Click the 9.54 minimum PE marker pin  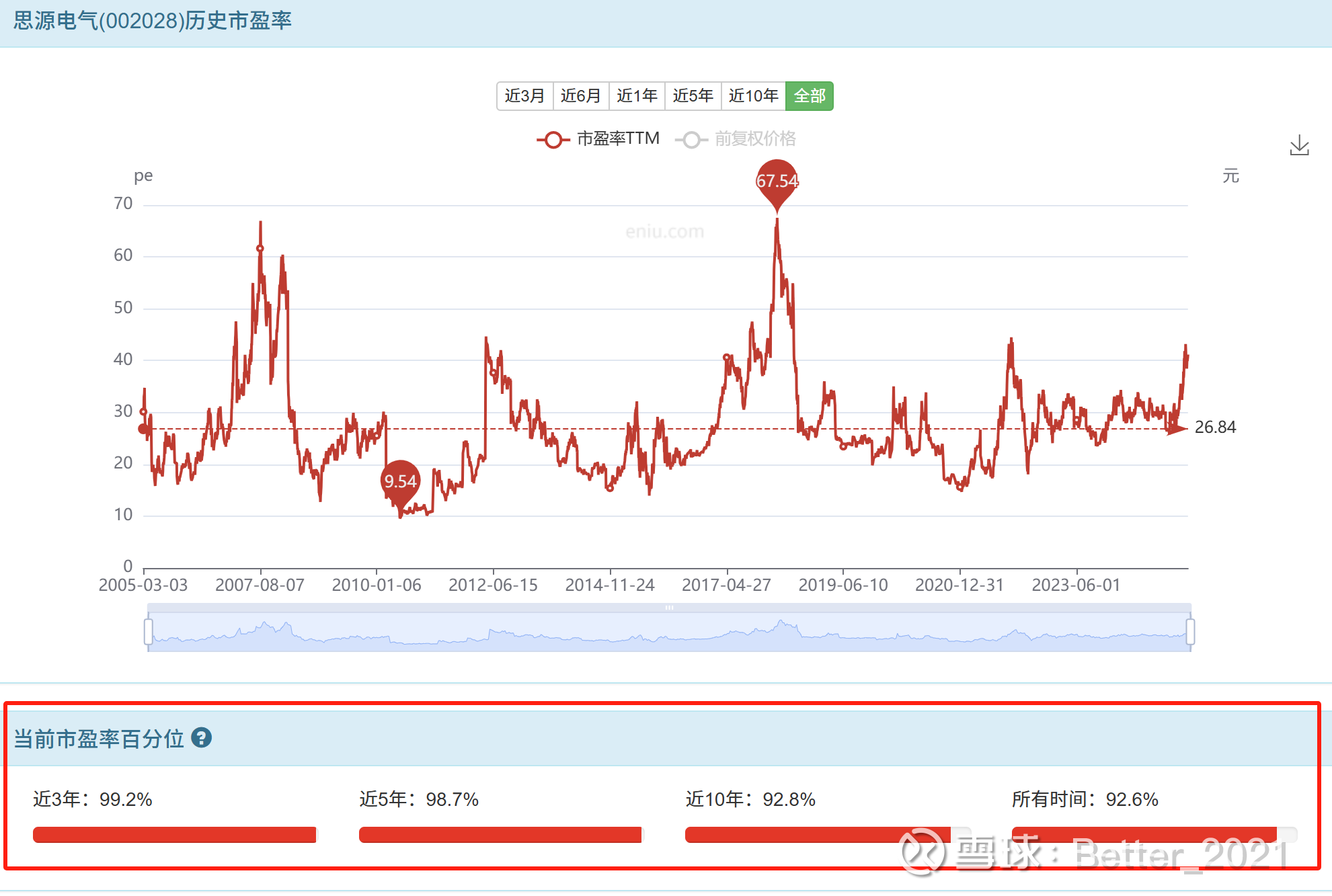pos(400,481)
